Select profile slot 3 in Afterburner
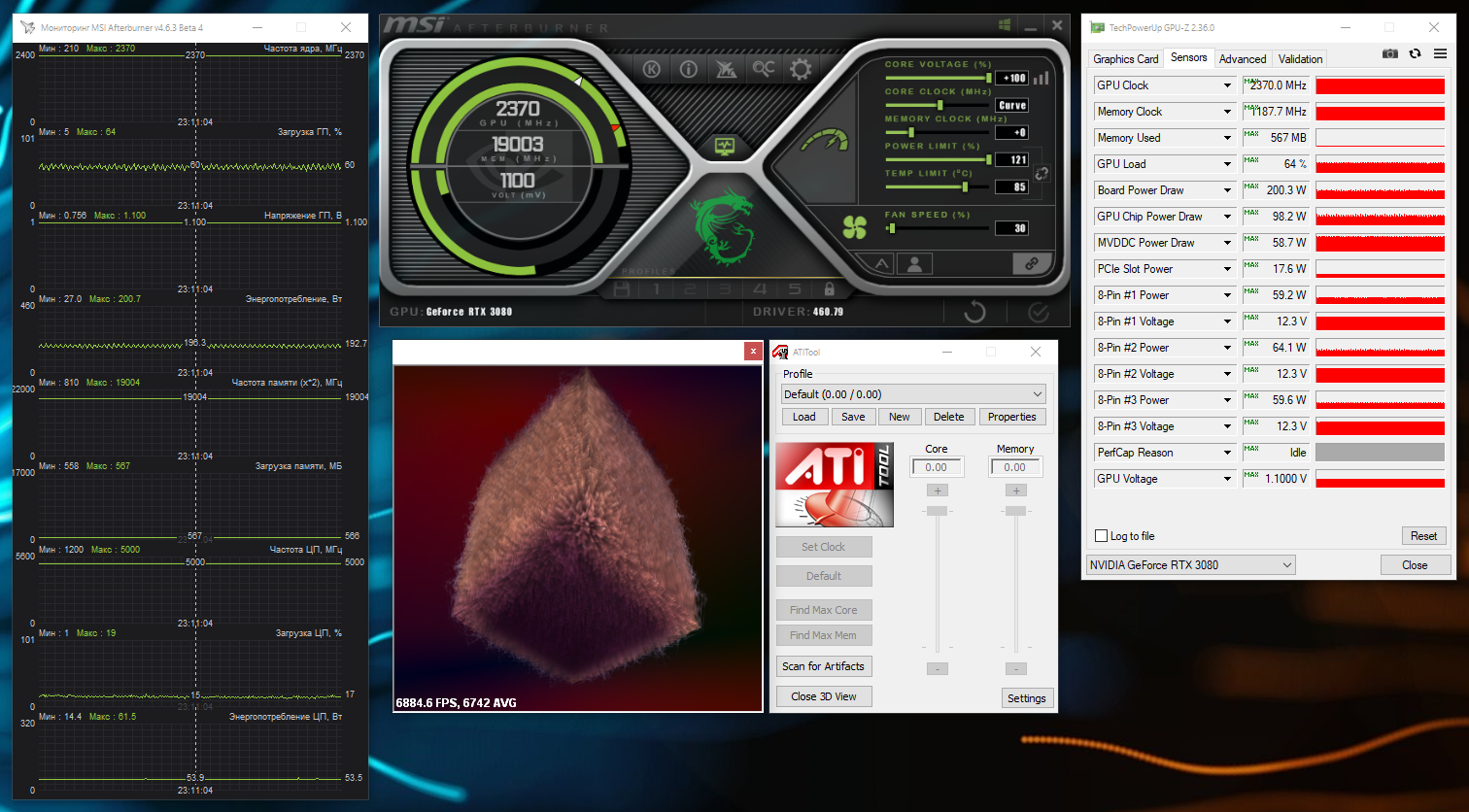 coord(725,289)
